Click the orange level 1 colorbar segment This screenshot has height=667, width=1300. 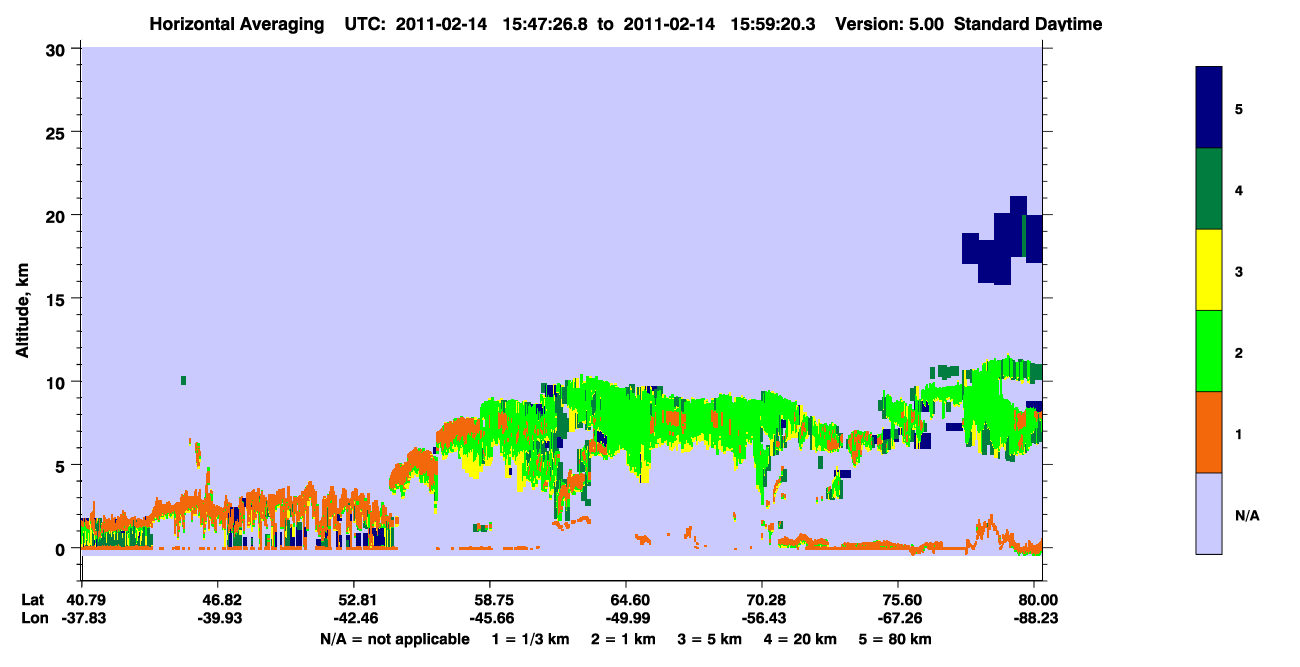(x=1209, y=432)
